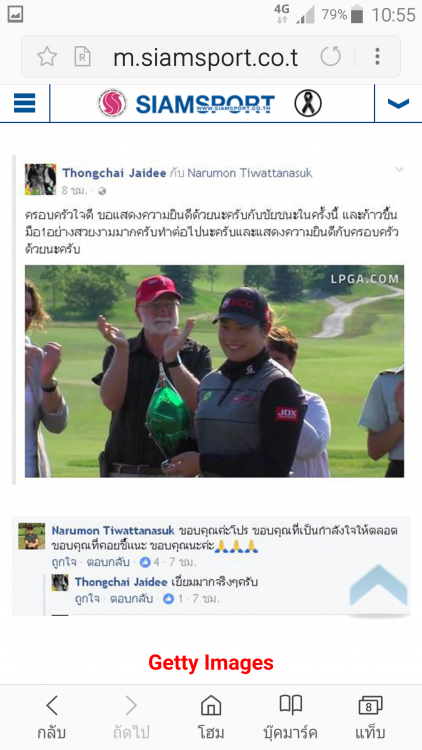Tap the m.siamsport.co.t address field

click(x=205, y=58)
